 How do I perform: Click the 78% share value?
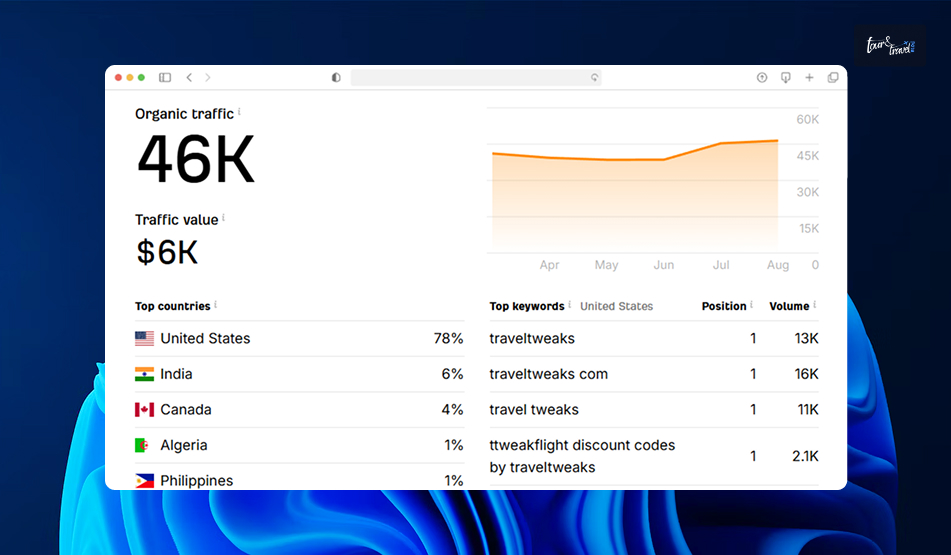448,338
